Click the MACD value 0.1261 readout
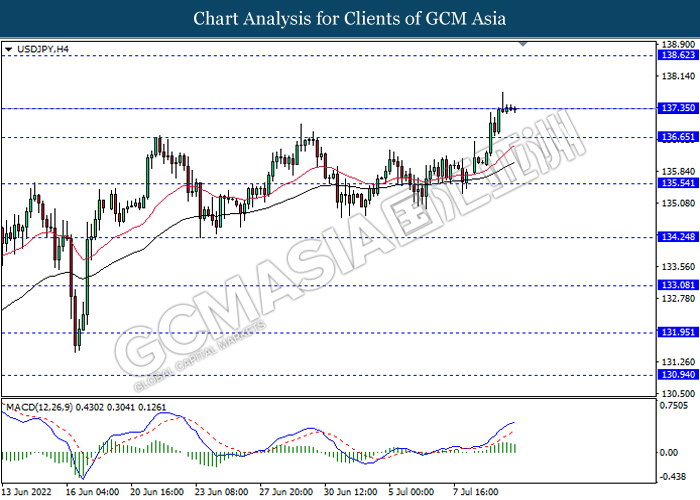This screenshot has width=700, height=500. [151, 407]
